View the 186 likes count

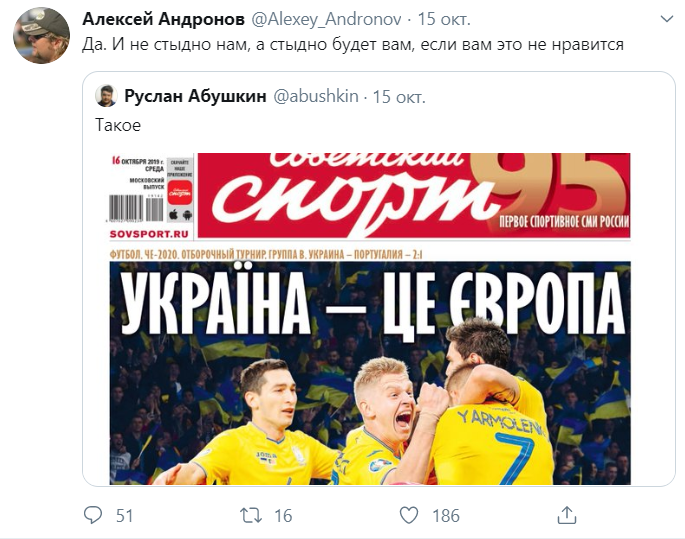pyautogui.click(x=446, y=516)
